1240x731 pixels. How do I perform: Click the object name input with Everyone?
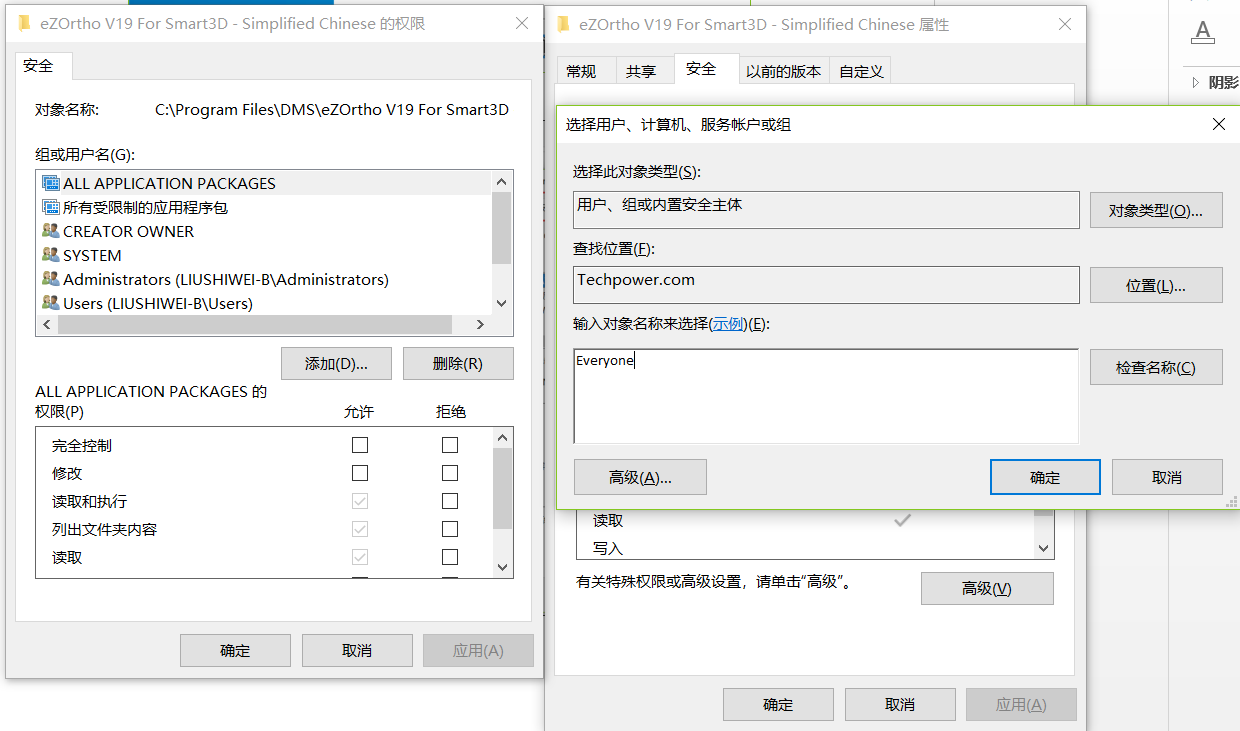pos(826,396)
